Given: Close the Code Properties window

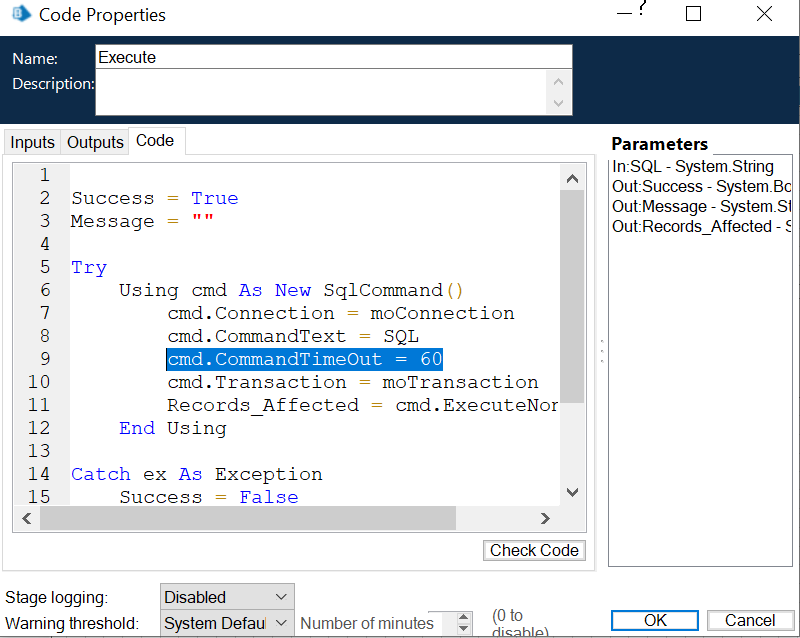Looking at the screenshot, I should (764, 14).
